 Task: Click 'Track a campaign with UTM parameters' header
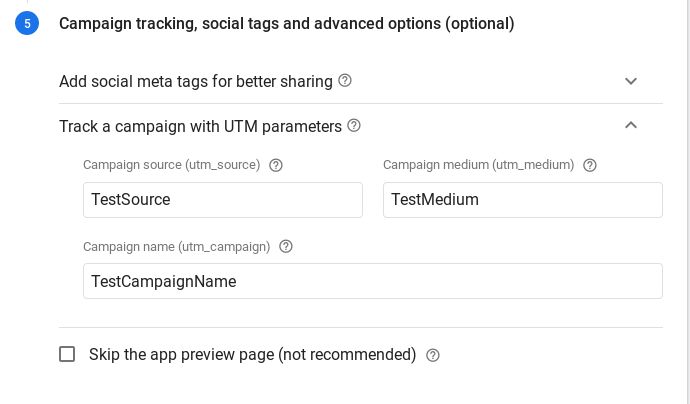[x=200, y=126]
